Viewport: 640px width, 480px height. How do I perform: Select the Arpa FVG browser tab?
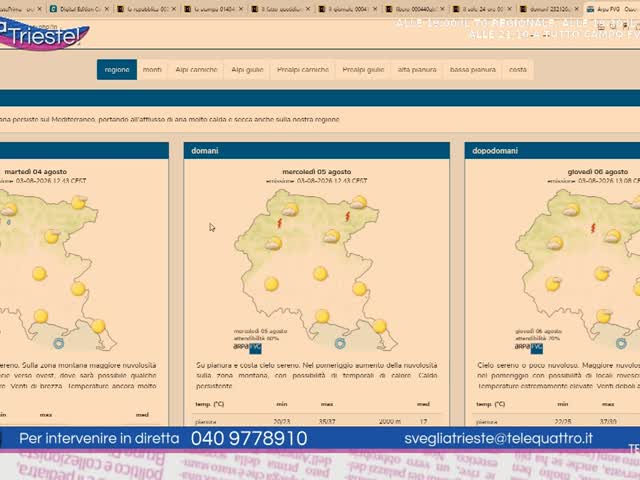pos(612,9)
